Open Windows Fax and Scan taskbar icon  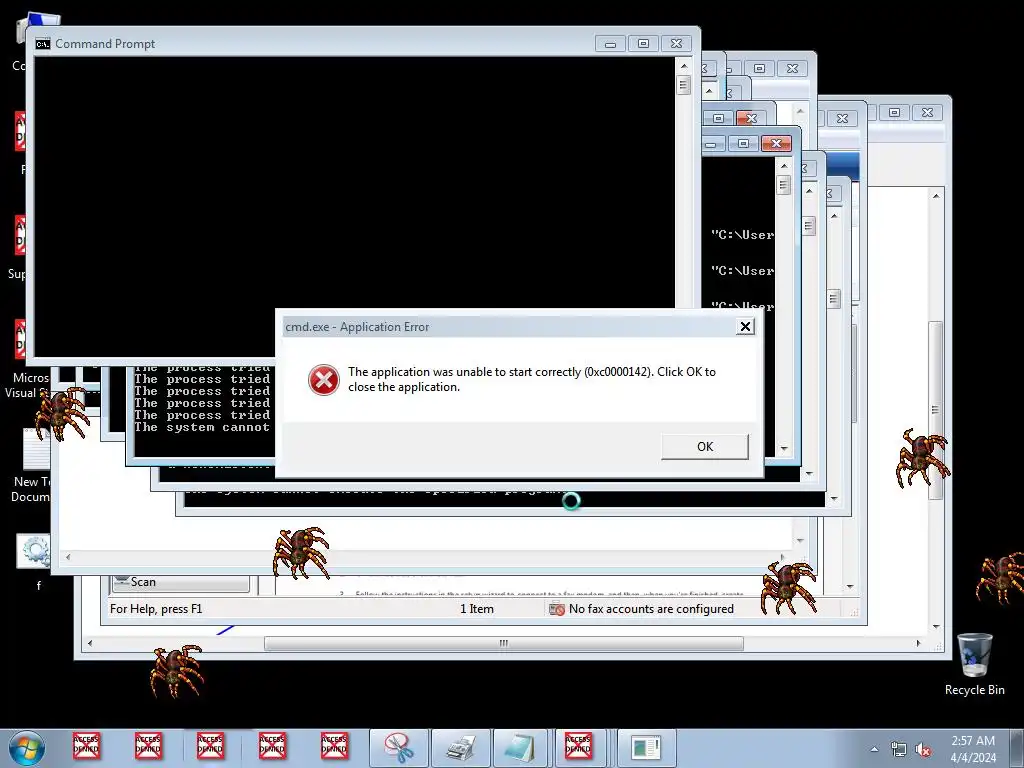click(461, 748)
